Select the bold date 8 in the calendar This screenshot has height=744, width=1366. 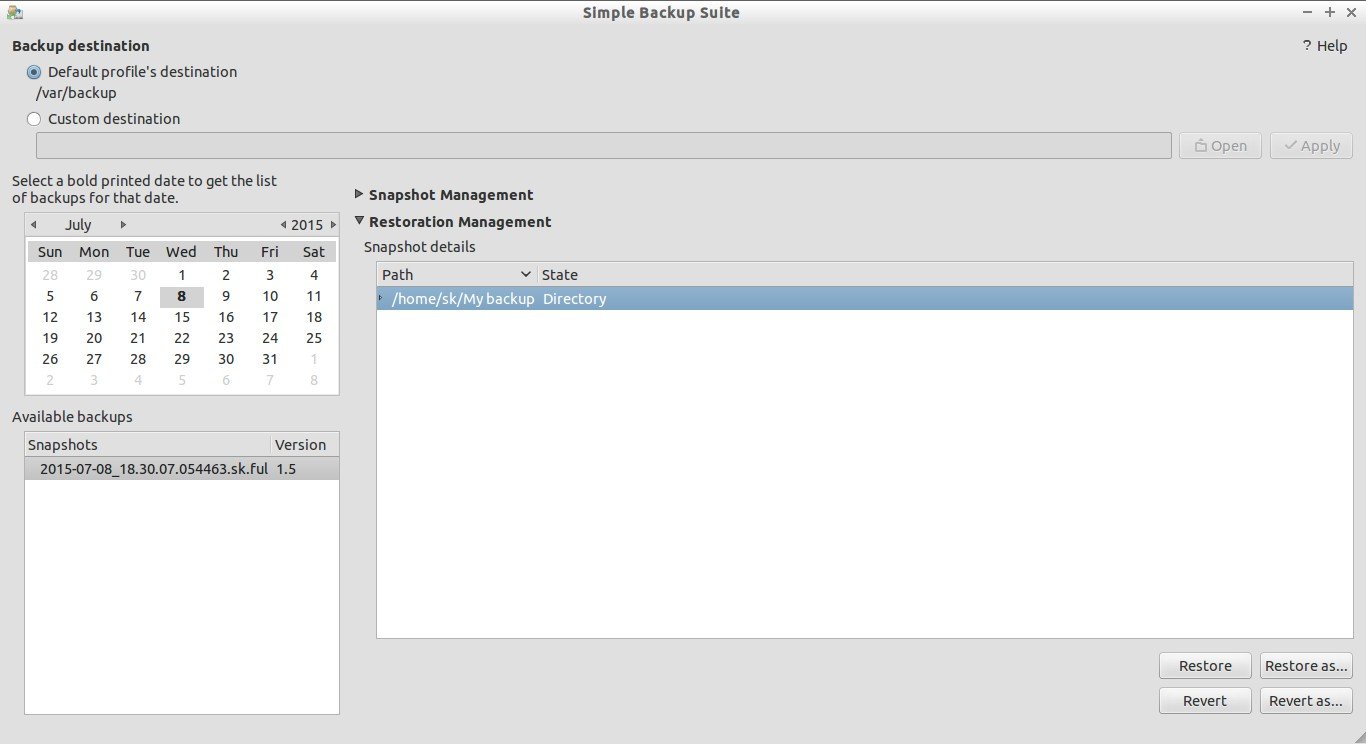[x=182, y=296]
